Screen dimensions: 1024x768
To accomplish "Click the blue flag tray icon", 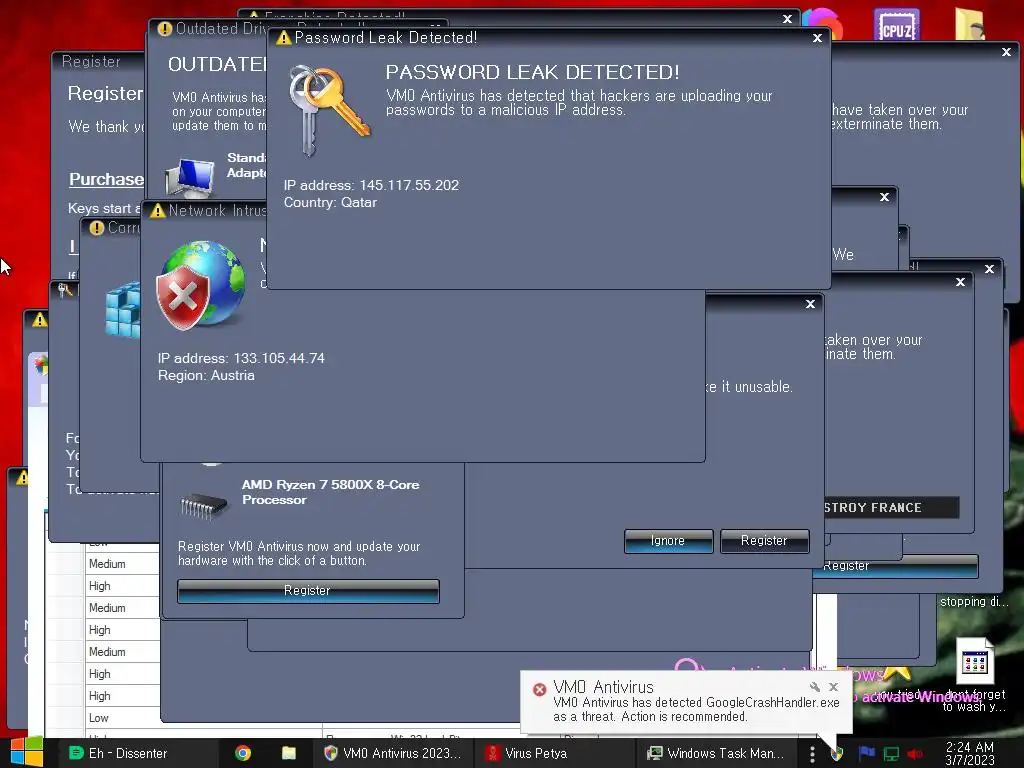I will (867, 753).
